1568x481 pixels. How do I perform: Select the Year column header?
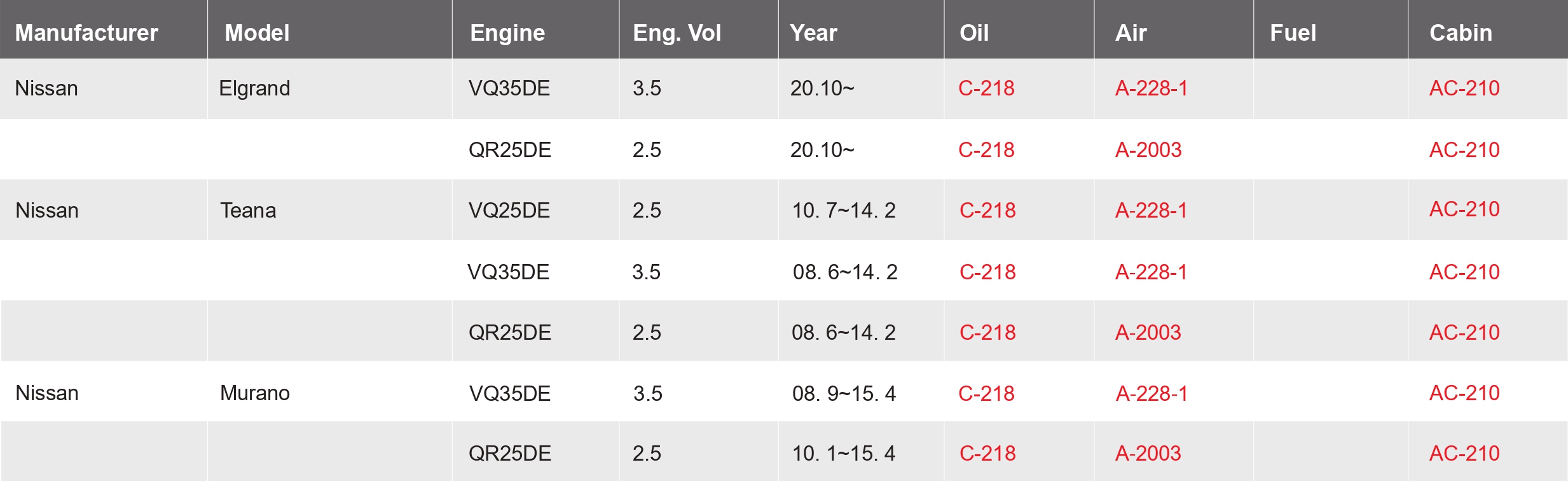[814, 32]
